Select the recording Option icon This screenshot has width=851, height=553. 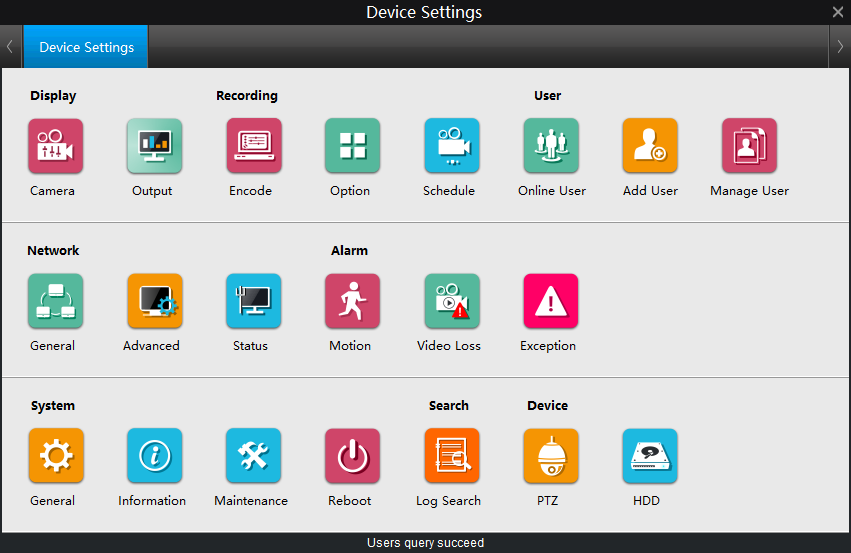352,146
